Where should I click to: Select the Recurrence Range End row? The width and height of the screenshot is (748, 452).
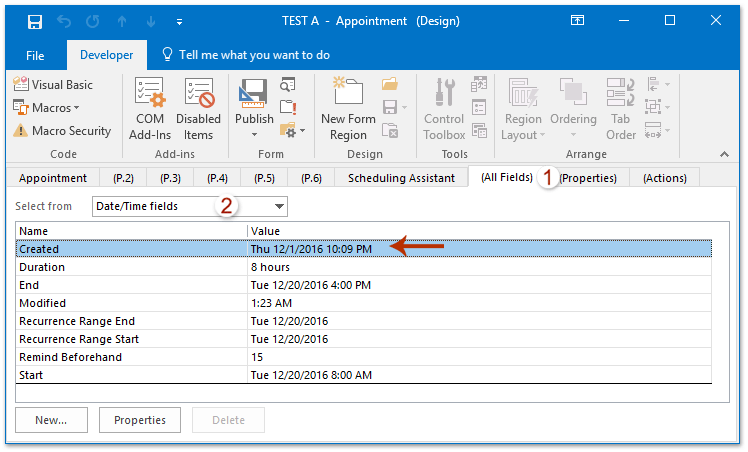pos(364,321)
